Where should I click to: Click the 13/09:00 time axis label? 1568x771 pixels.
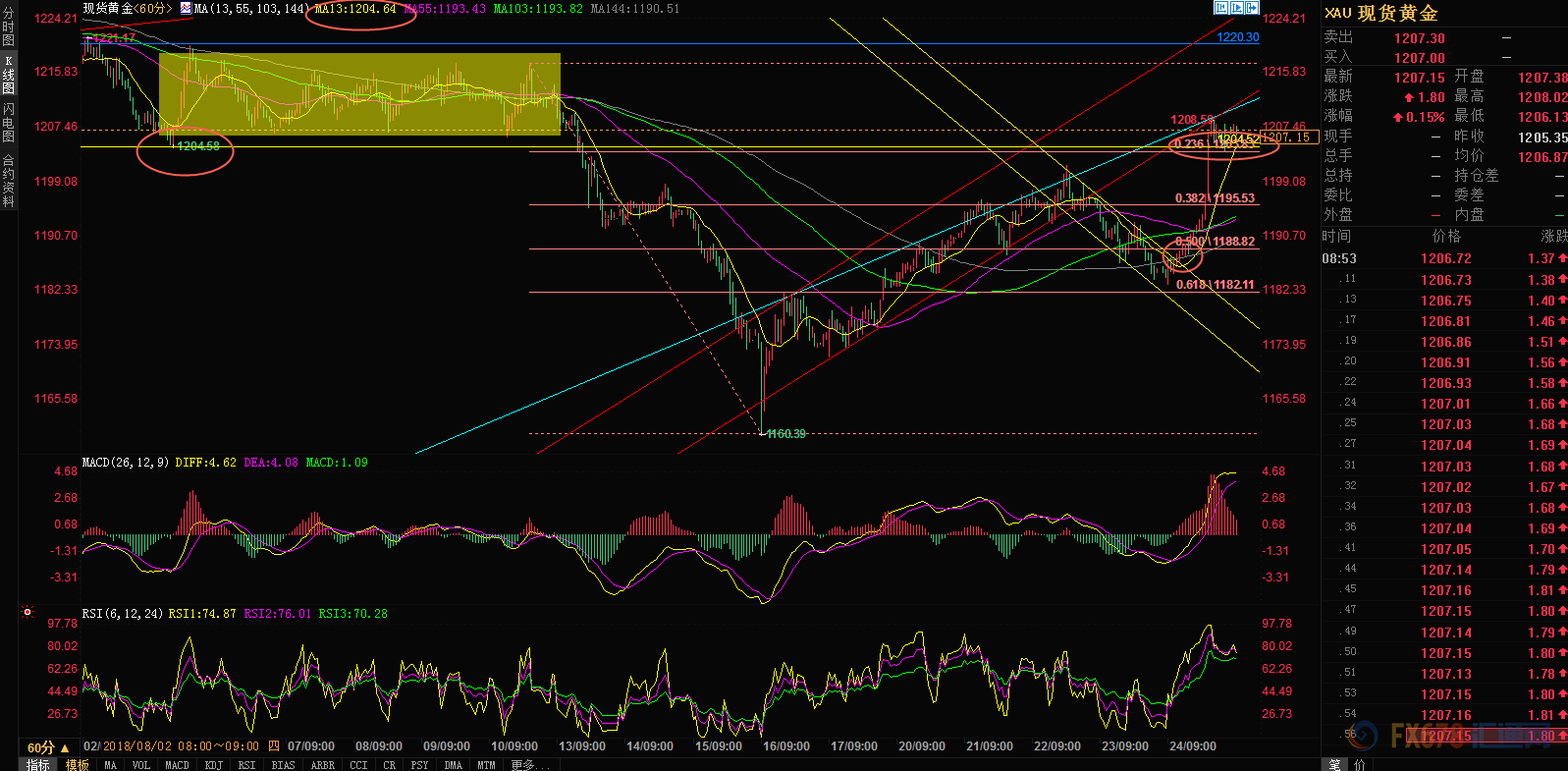tap(582, 746)
